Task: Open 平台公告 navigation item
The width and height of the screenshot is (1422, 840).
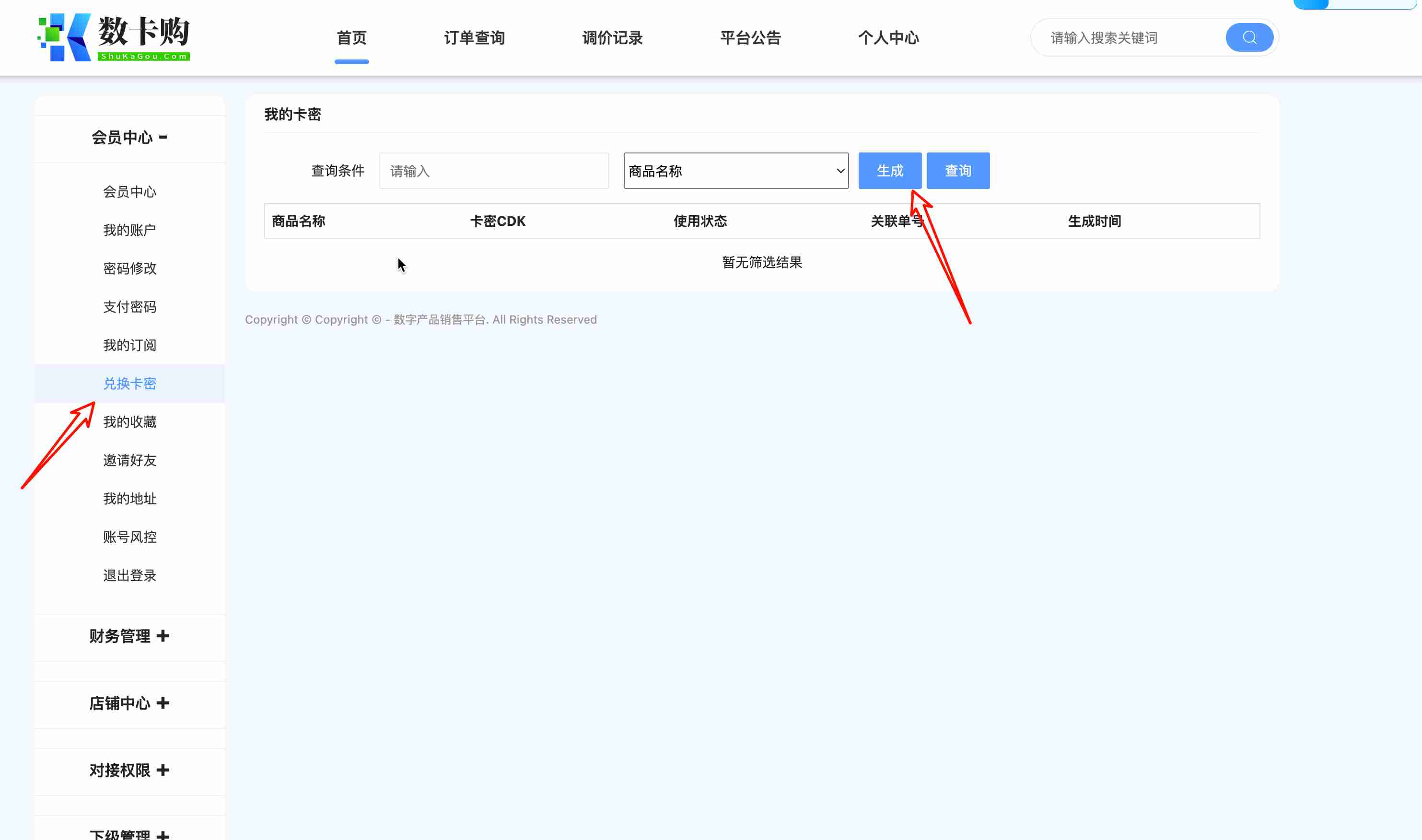Action: pyautogui.click(x=750, y=38)
